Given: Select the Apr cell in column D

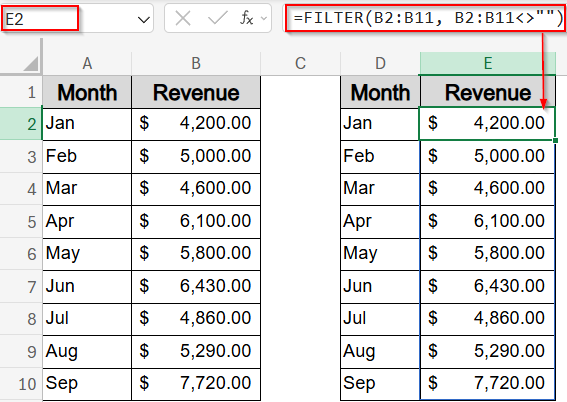Looking at the screenshot, I should pyautogui.click(x=380, y=221).
